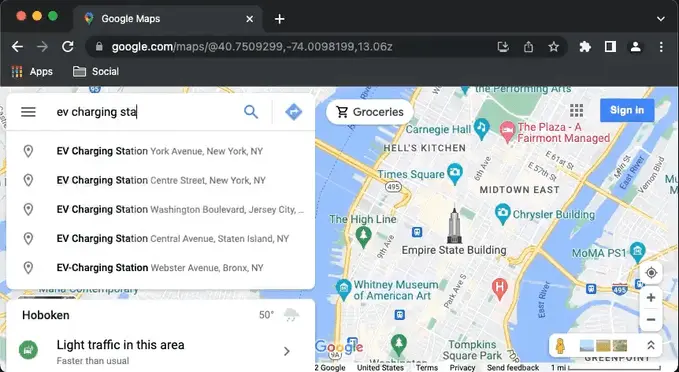The image size is (679, 372).
Task: Bookmark this page with the star icon
Action: 553,46
